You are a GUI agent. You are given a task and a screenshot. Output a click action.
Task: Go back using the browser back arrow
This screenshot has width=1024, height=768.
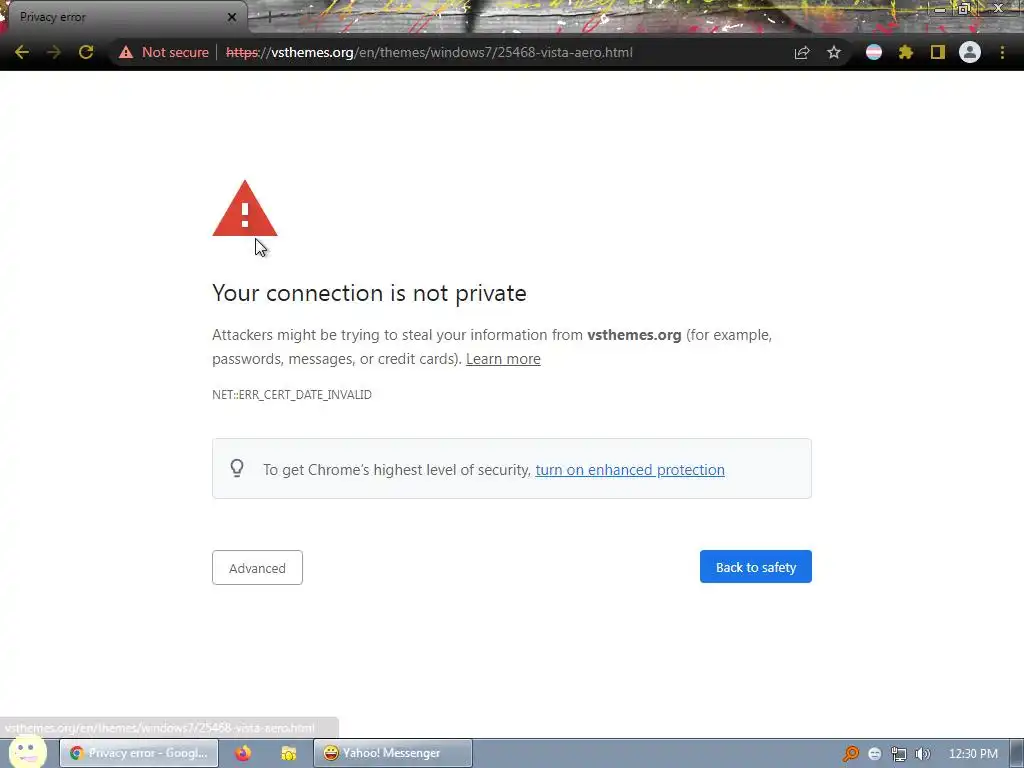pyautogui.click(x=22, y=52)
